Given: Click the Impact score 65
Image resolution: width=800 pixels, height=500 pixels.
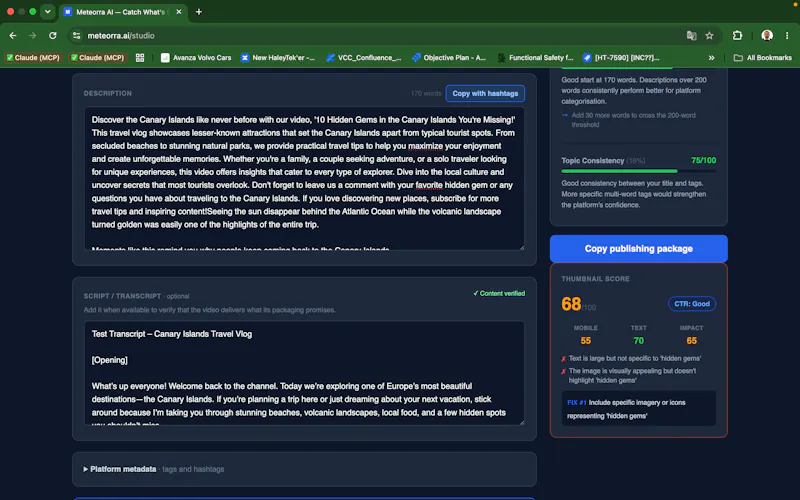Looking at the screenshot, I should pyautogui.click(x=691, y=340).
